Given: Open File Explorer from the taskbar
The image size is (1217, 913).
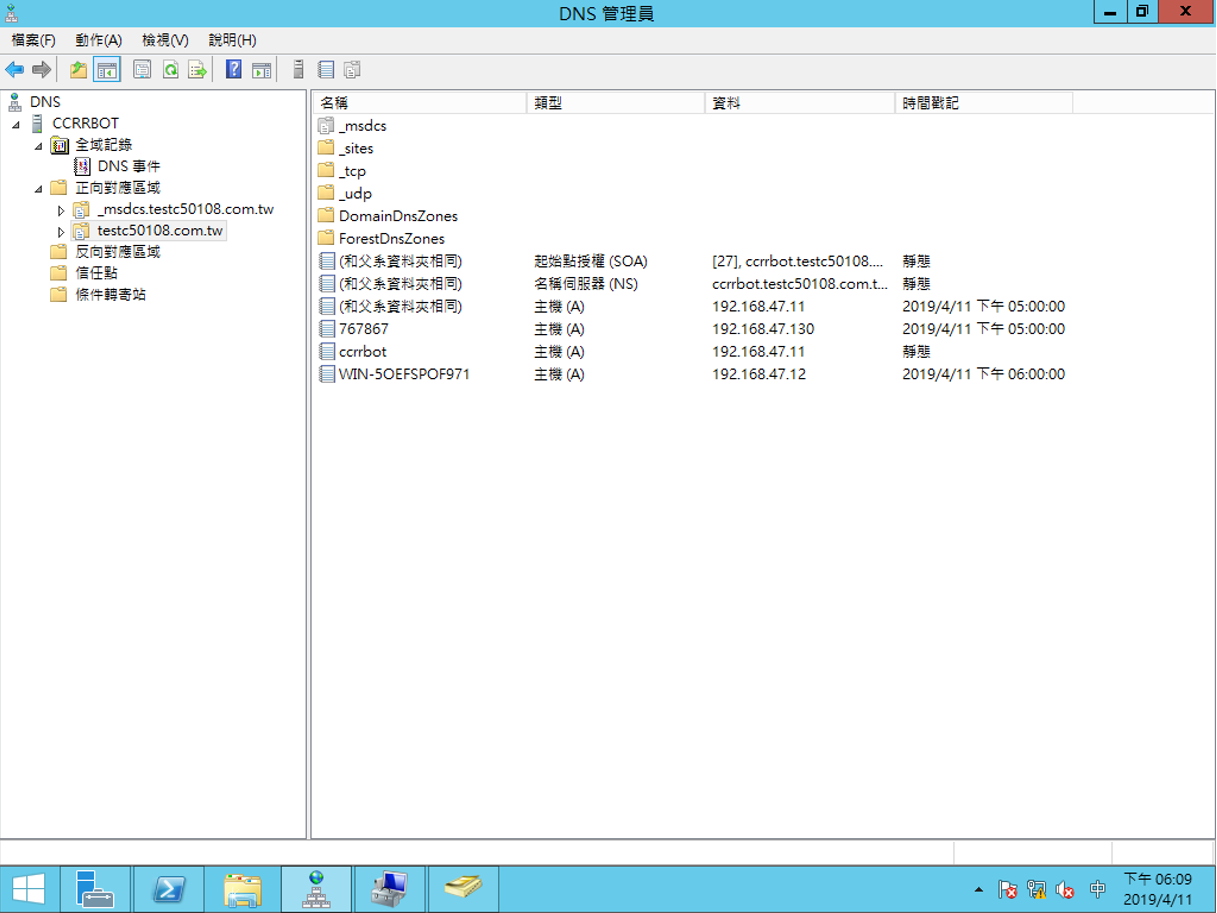Looking at the screenshot, I should (242, 889).
